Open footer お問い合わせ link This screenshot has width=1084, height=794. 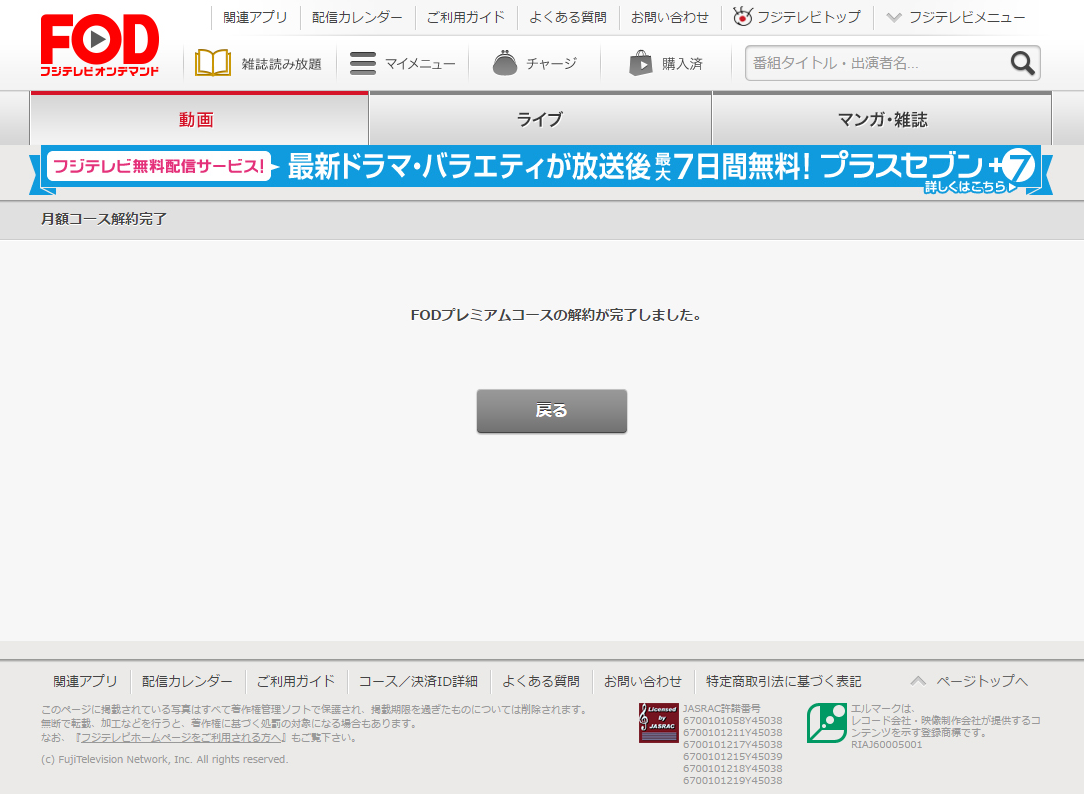[643, 681]
